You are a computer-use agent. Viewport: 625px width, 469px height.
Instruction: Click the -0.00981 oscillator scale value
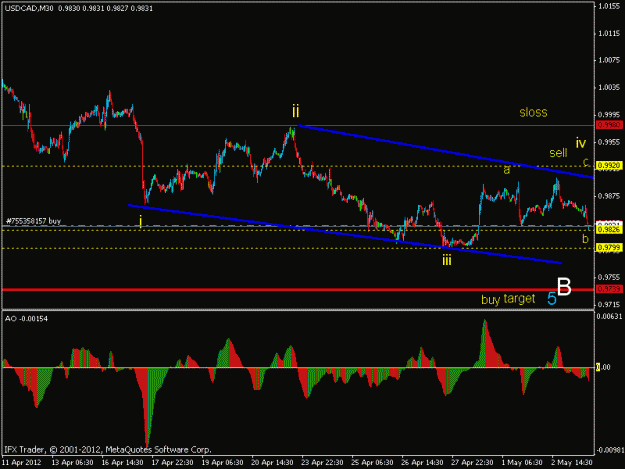(609, 450)
